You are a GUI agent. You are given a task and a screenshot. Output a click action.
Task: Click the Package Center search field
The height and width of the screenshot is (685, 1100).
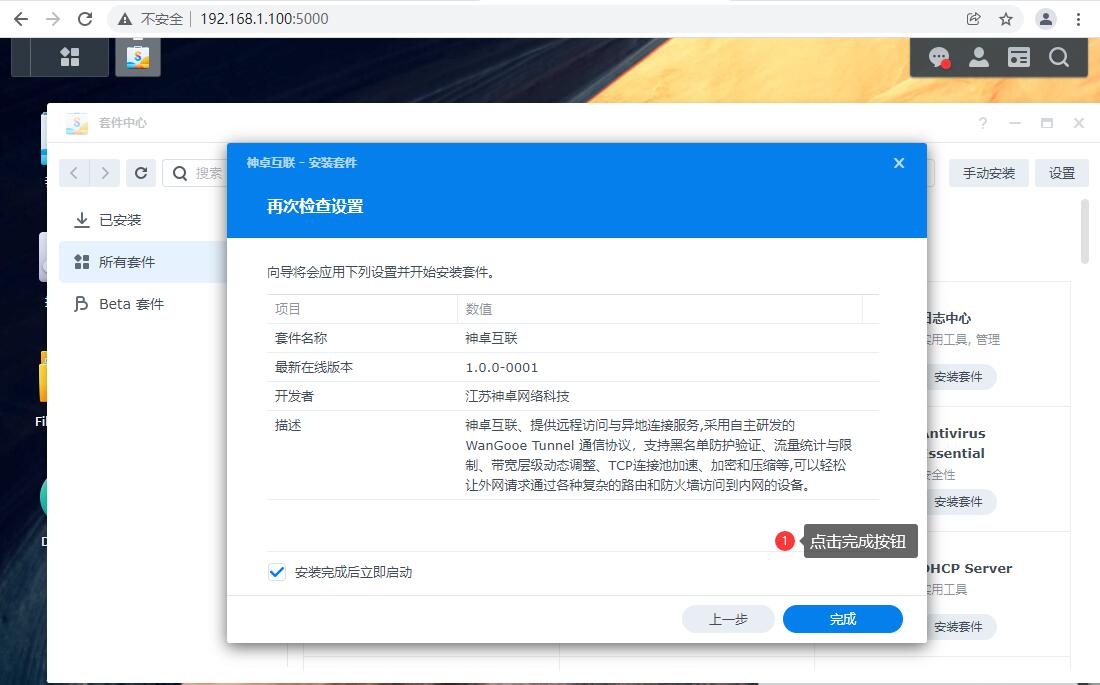pos(195,173)
